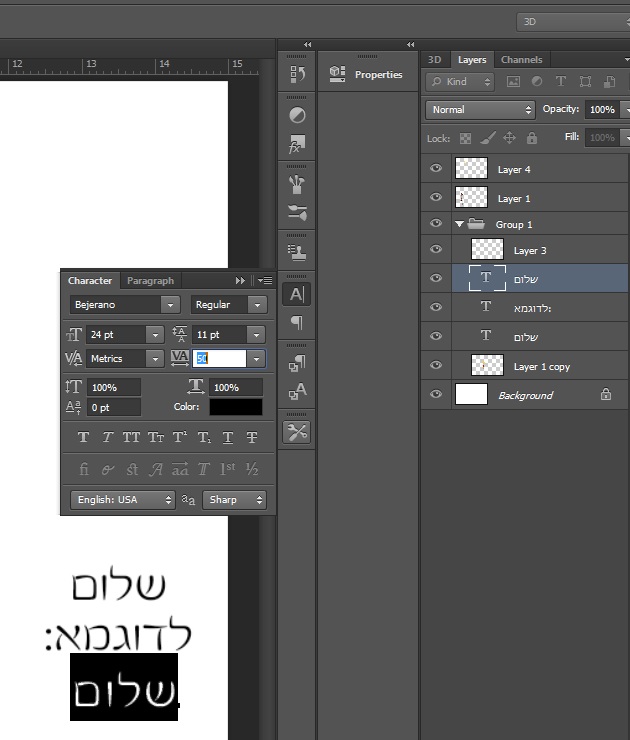Filter layers by adjustment layers icon
Viewport: 630px width, 740px height.
coord(537,82)
